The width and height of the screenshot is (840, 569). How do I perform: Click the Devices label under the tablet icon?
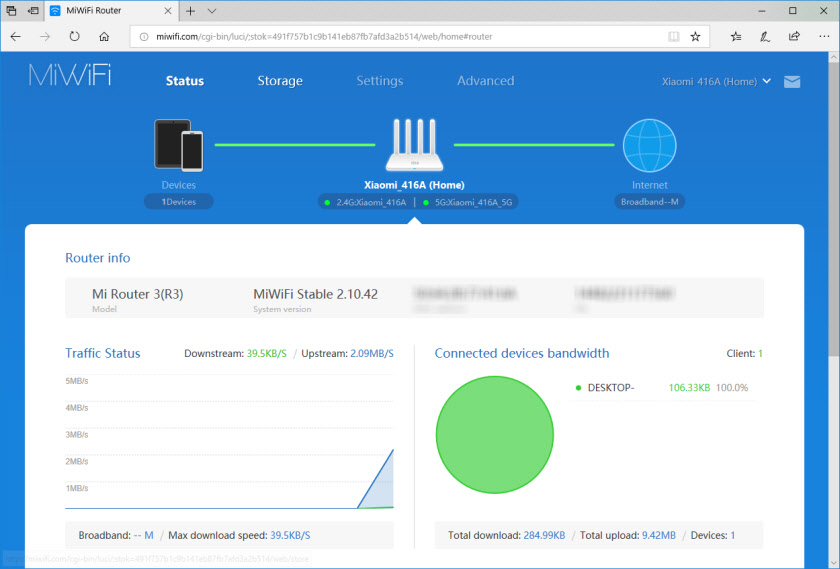[x=178, y=185]
